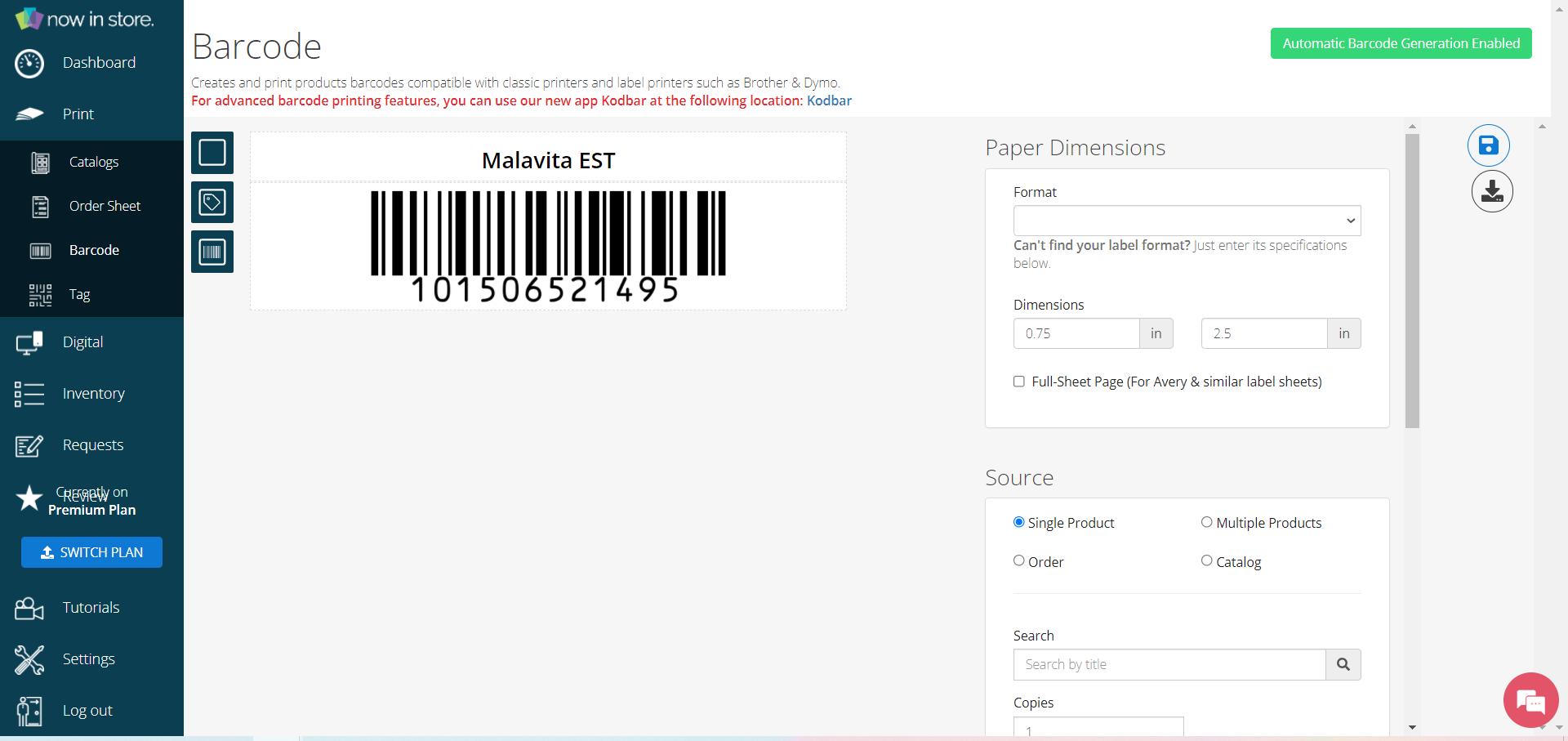The image size is (1568, 741).
Task: Select the barcode layout icon
Action: click(x=212, y=252)
